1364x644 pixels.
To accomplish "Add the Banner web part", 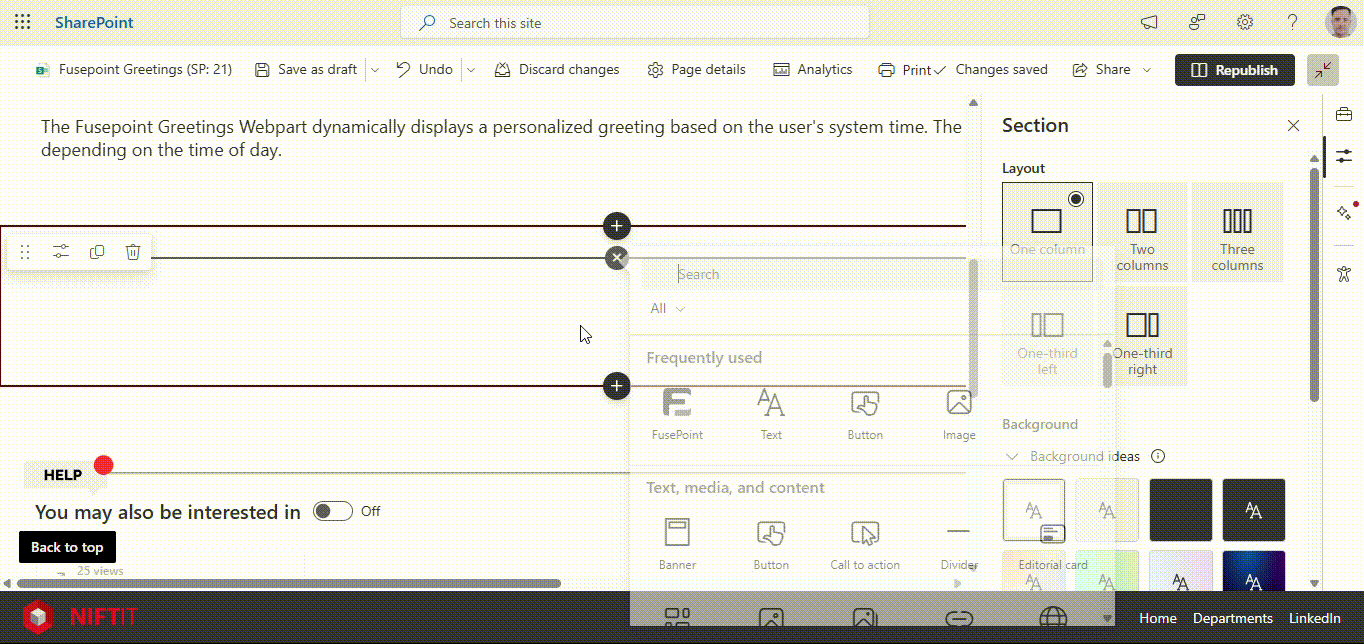I will pos(677,544).
